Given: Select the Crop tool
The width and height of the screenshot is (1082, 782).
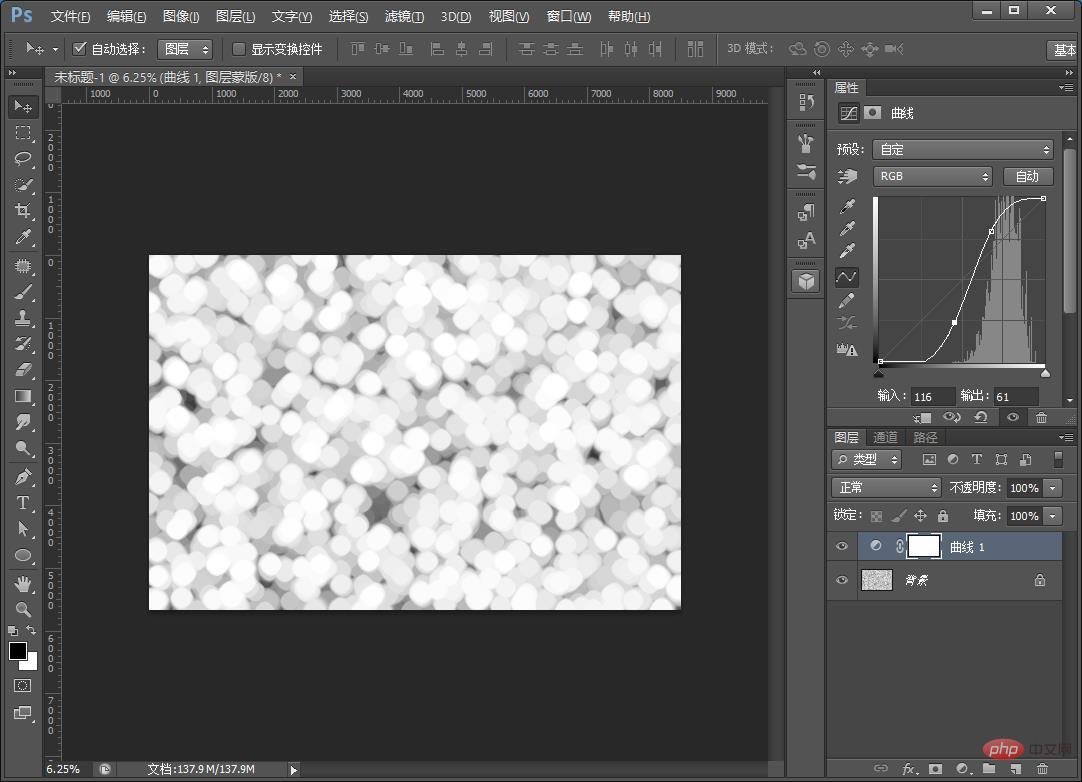Looking at the screenshot, I should tap(23, 210).
